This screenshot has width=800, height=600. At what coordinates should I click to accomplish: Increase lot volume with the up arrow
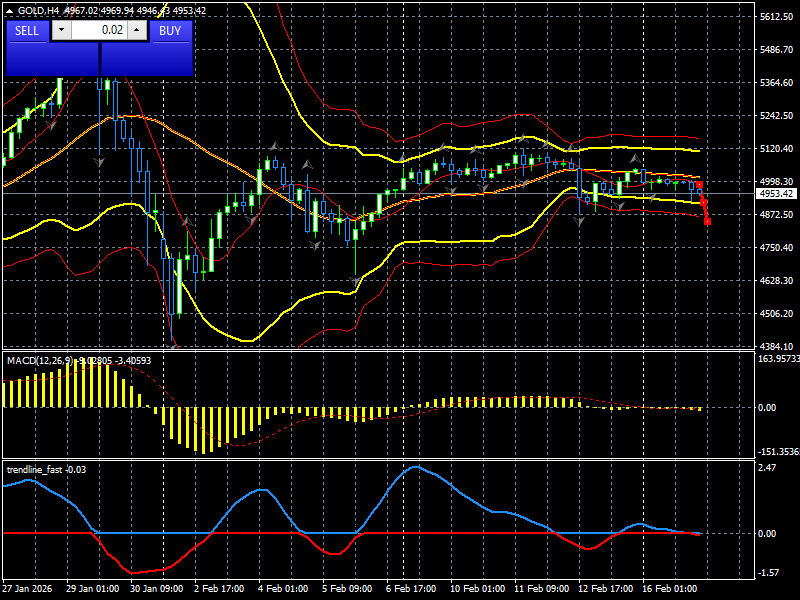point(137,30)
